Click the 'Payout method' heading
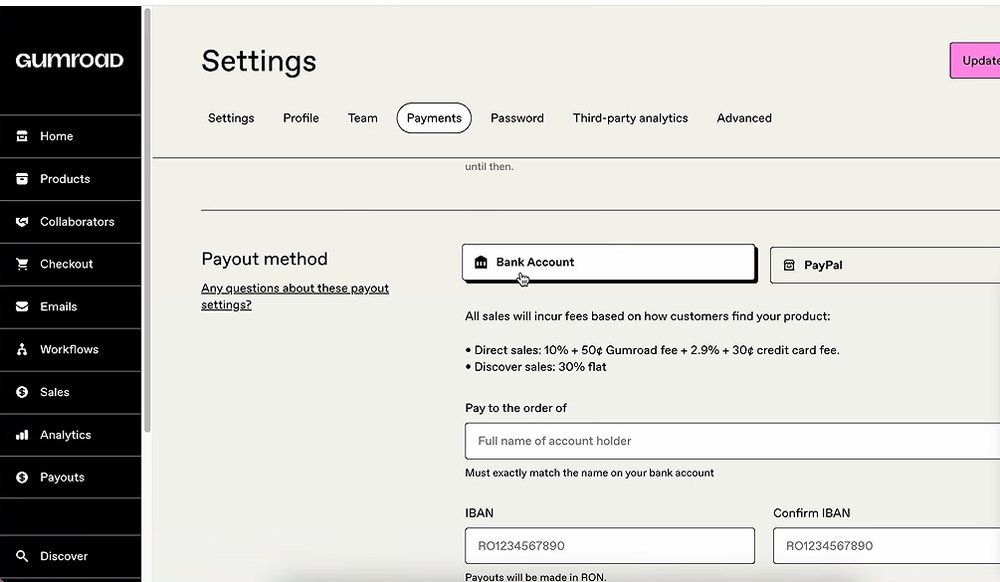This screenshot has height=582, width=1000. [x=265, y=259]
